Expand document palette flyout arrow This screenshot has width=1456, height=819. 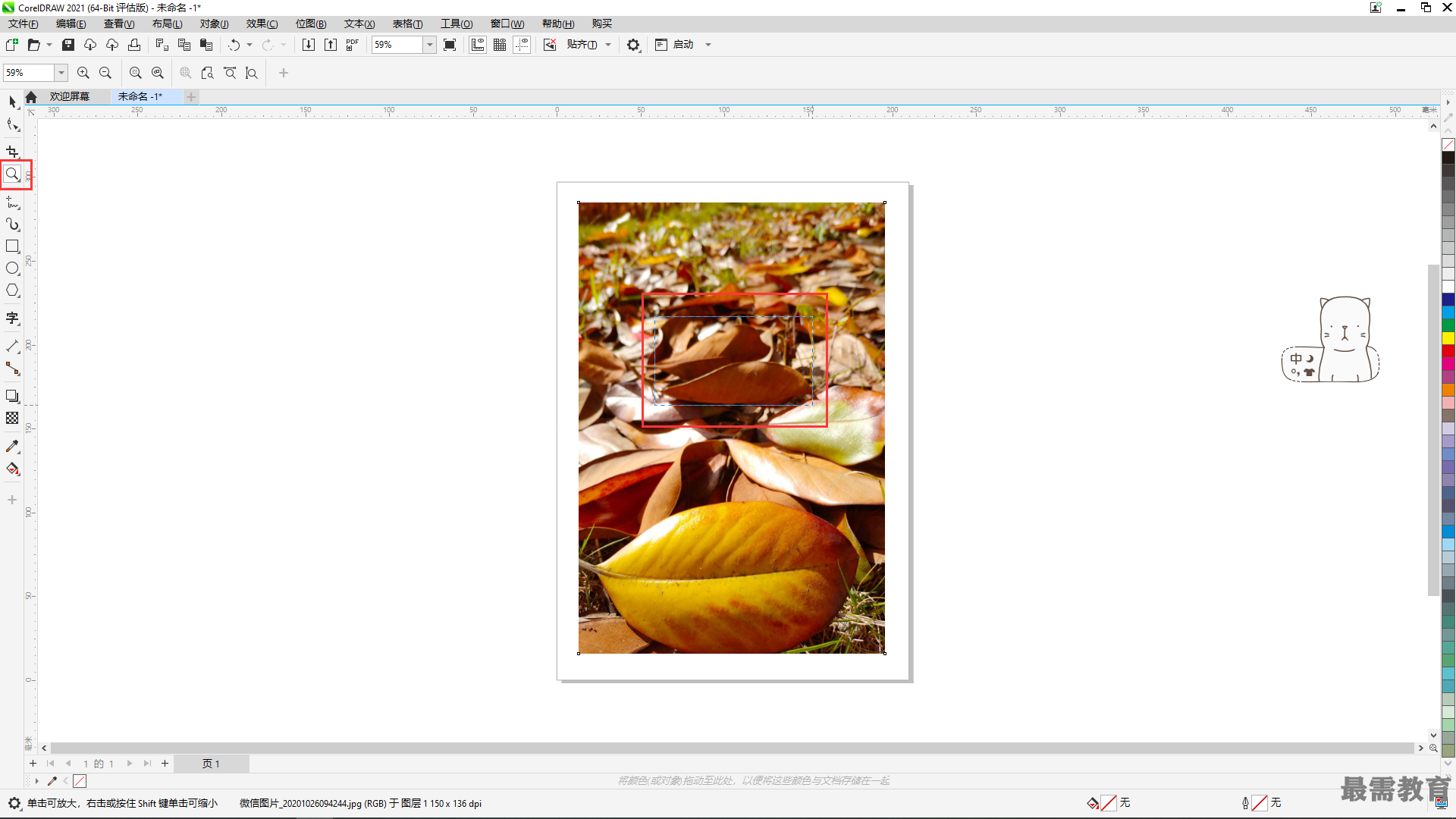click(x=36, y=780)
